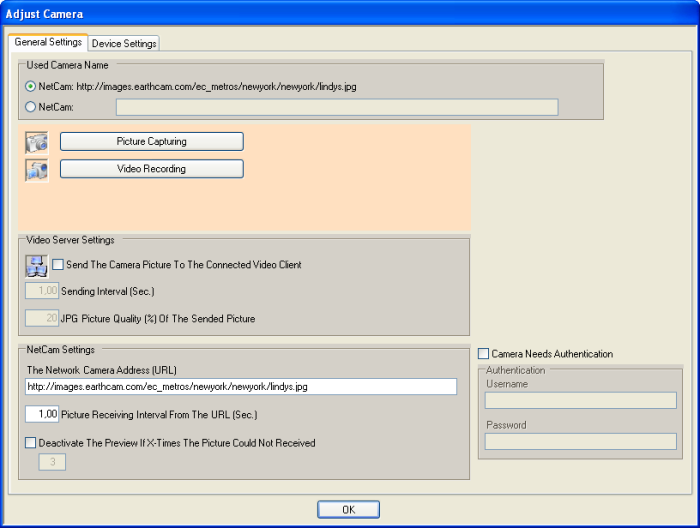Screen dimensions: 700x528
Task: Click the JPG Picture Quality percentage field
Action: tap(42, 319)
